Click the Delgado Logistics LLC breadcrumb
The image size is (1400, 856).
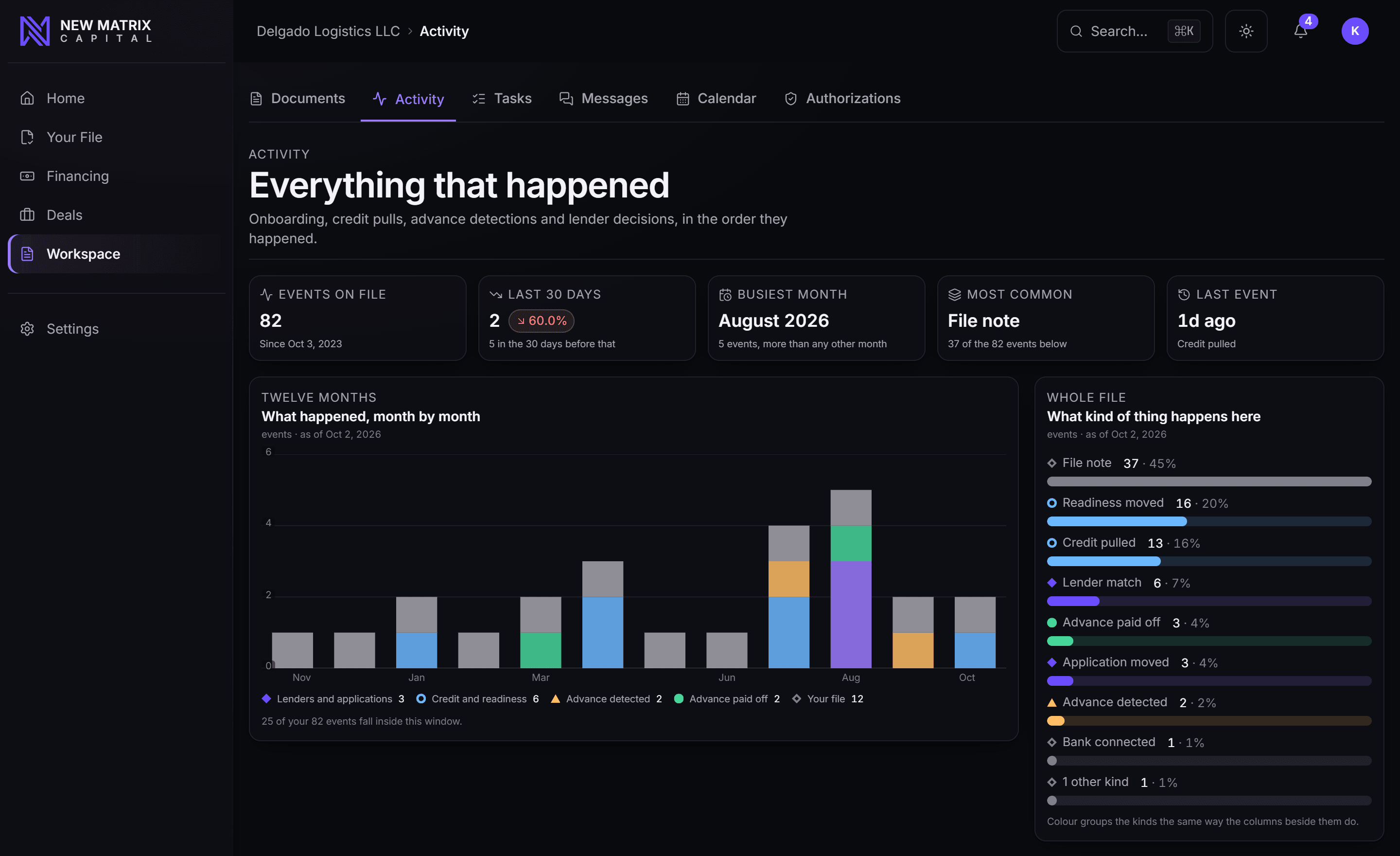click(x=329, y=31)
